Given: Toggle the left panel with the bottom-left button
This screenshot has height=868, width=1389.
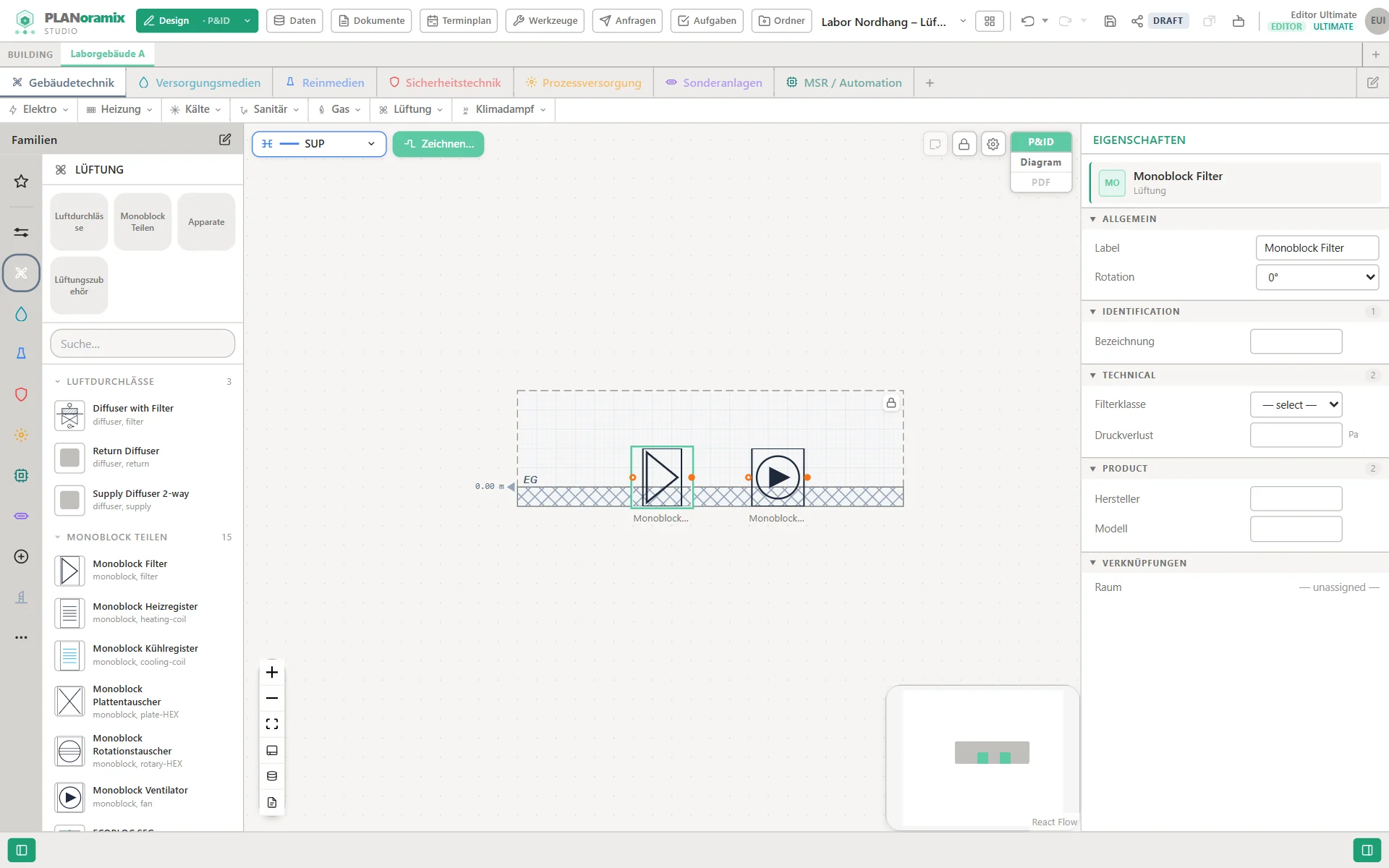Looking at the screenshot, I should tap(22, 850).
